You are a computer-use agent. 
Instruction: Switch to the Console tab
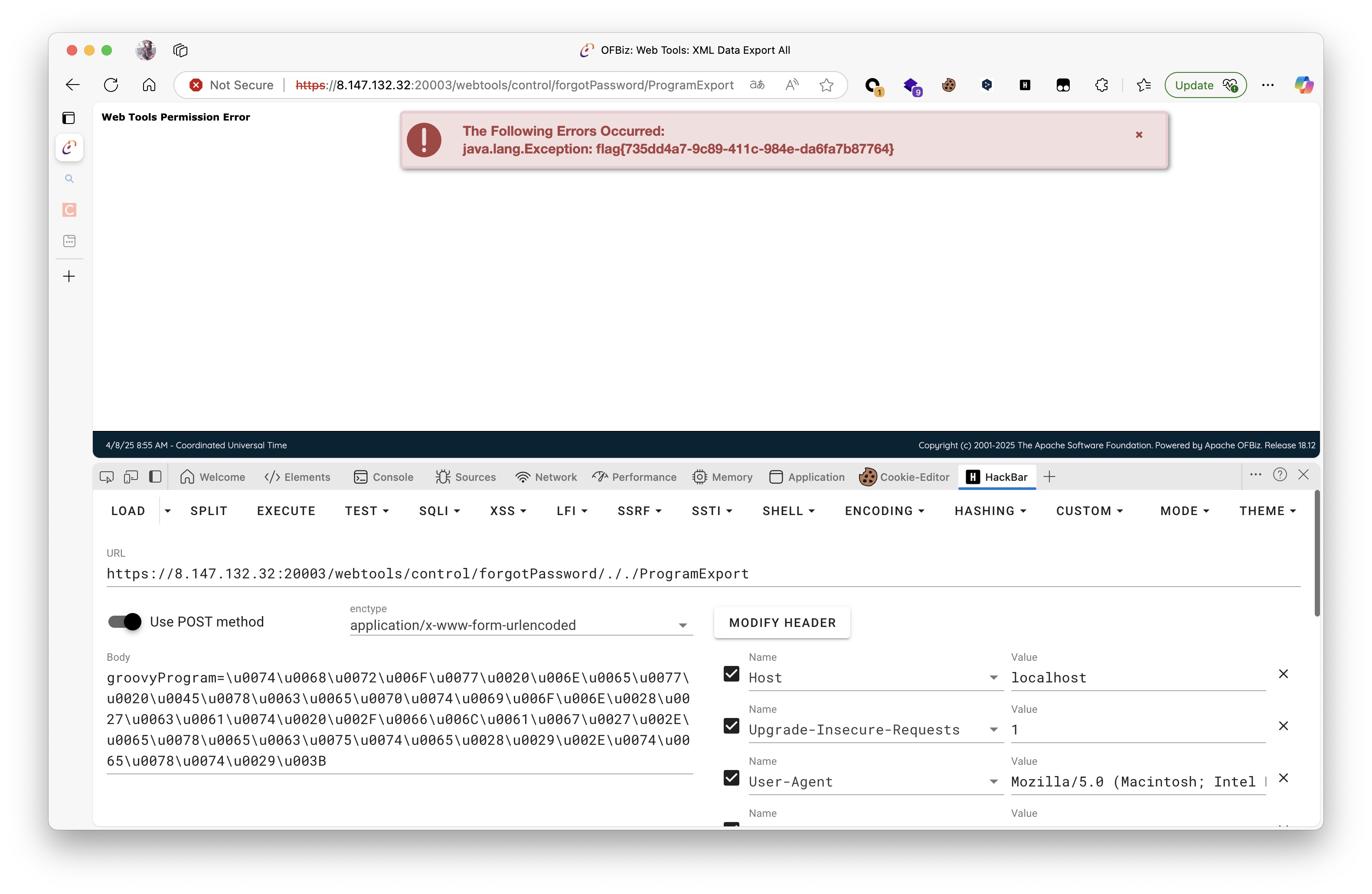click(384, 476)
